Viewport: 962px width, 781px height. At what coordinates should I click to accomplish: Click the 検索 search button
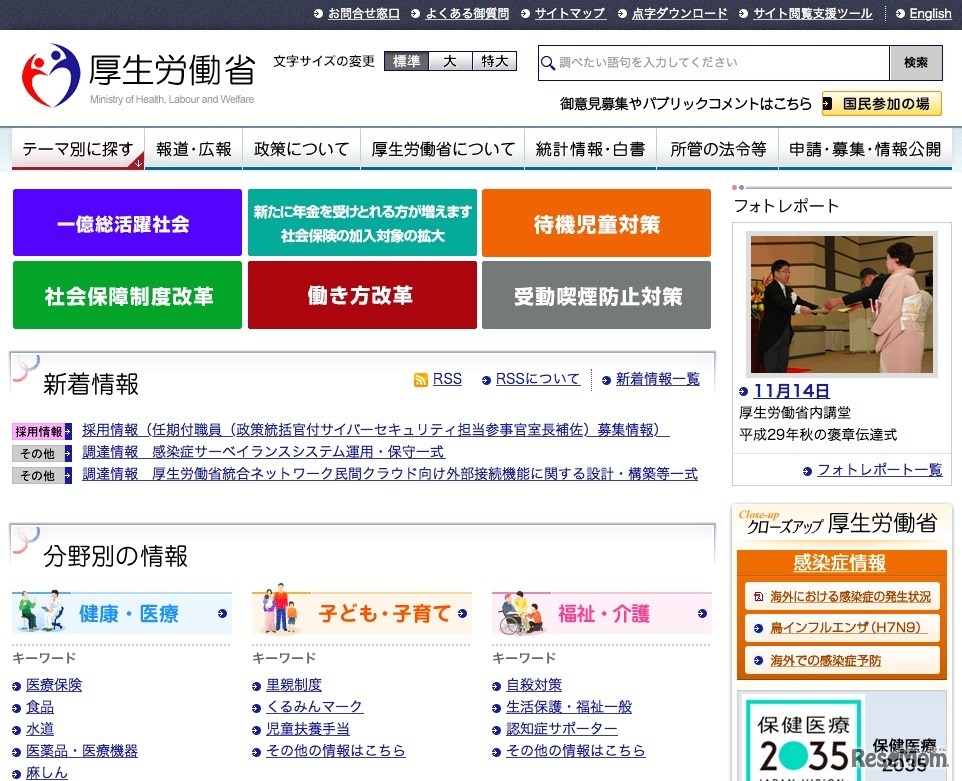click(916, 63)
